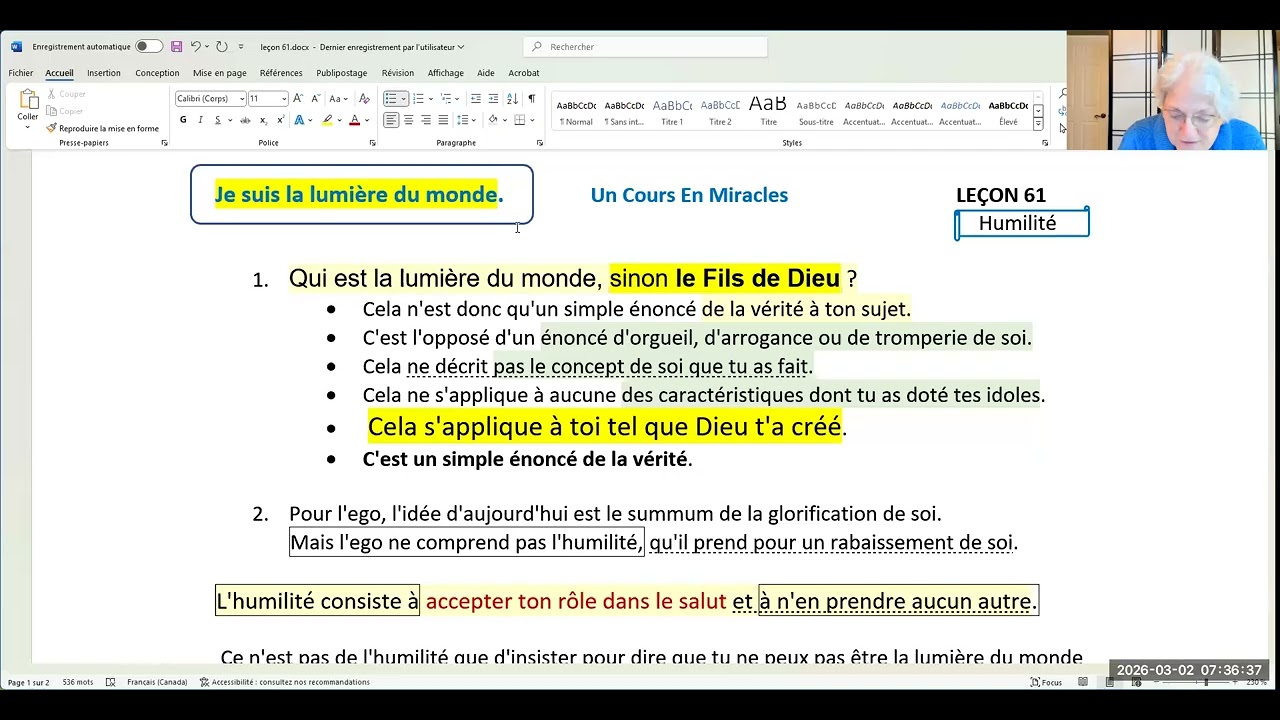Open the paragraph shading fill color

click(x=492, y=120)
